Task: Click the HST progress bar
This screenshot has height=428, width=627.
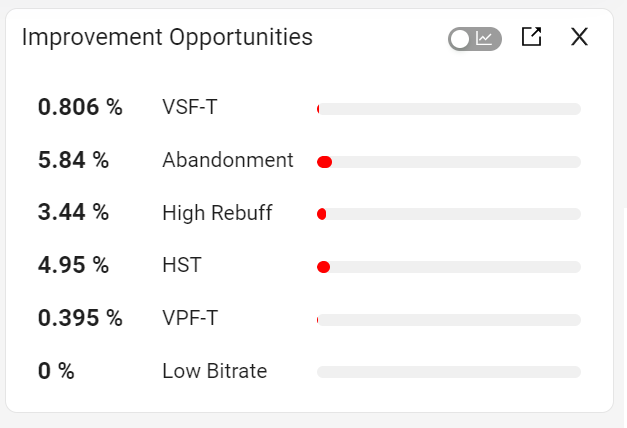Action: click(448, 267)
